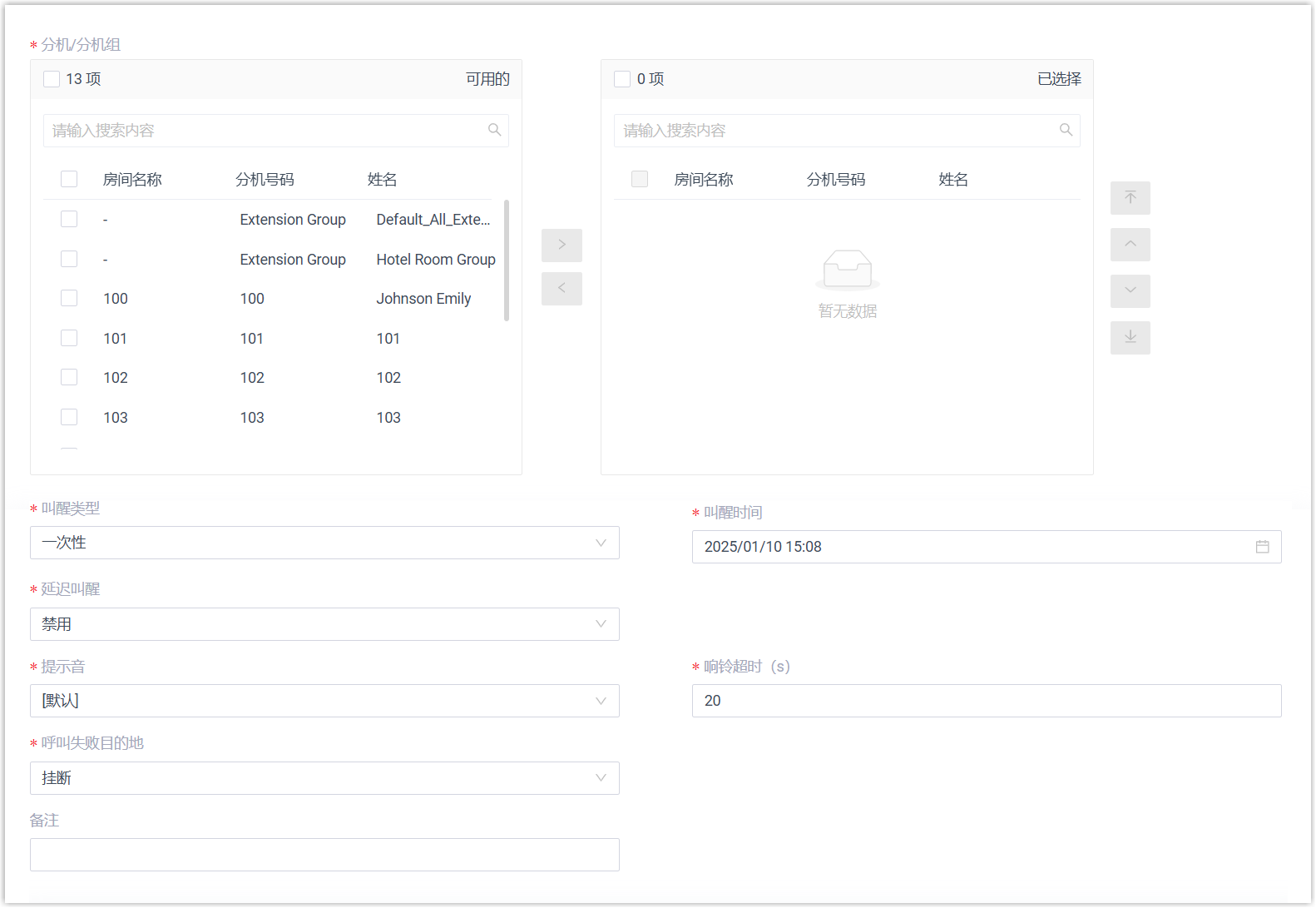The height and width of the screenshot is (908, 1316).
Task: Click the 备注 remarks text field
Action: click(324, 855)
